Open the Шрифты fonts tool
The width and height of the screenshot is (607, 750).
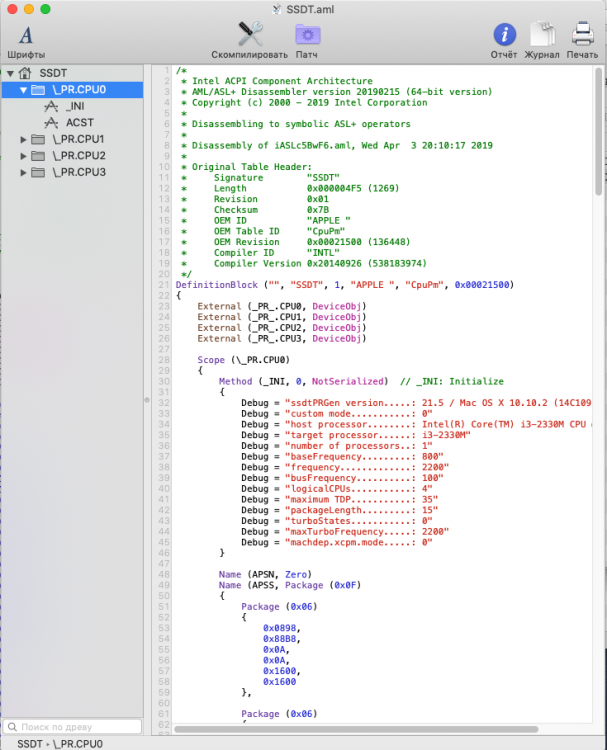point(26,35)
